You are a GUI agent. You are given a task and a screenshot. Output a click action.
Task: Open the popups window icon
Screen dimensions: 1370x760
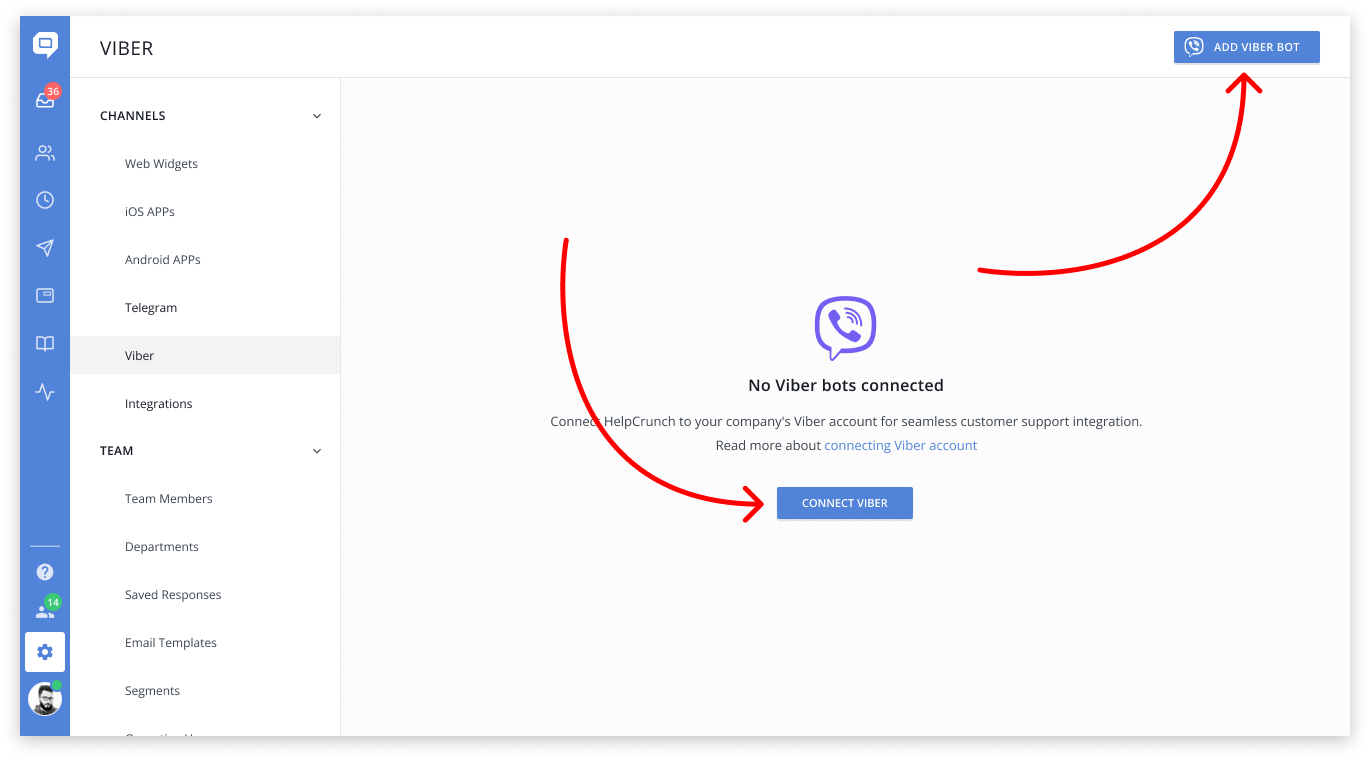pos(45,296)
